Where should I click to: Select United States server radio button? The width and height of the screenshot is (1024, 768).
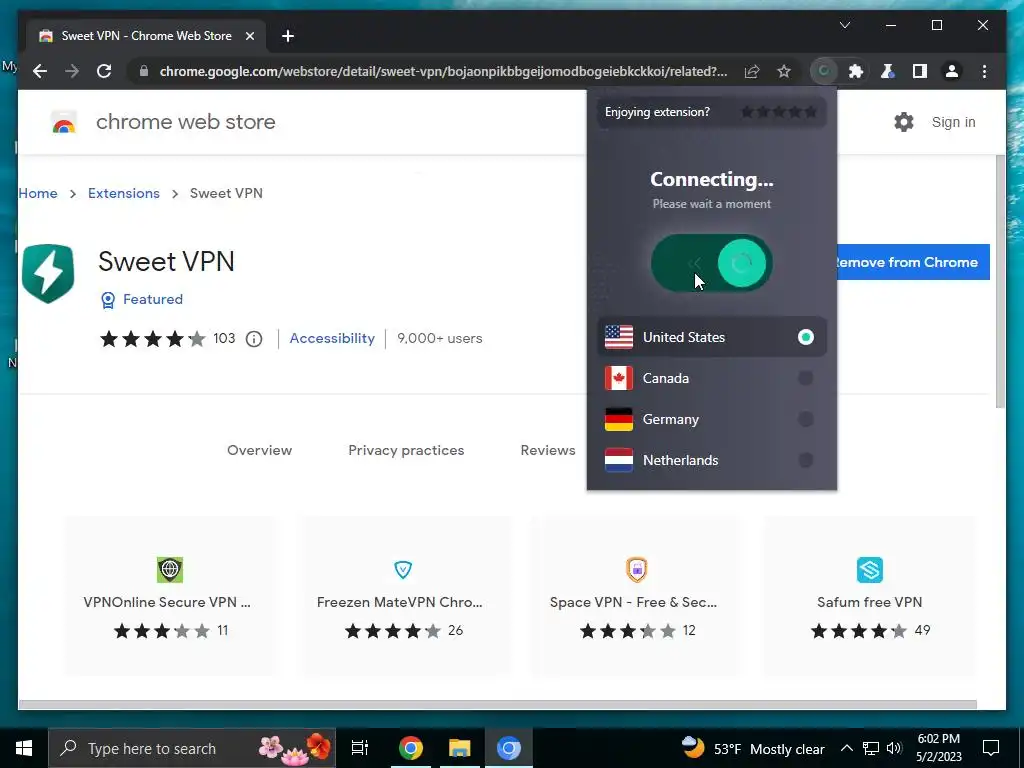tap(805, 337)
